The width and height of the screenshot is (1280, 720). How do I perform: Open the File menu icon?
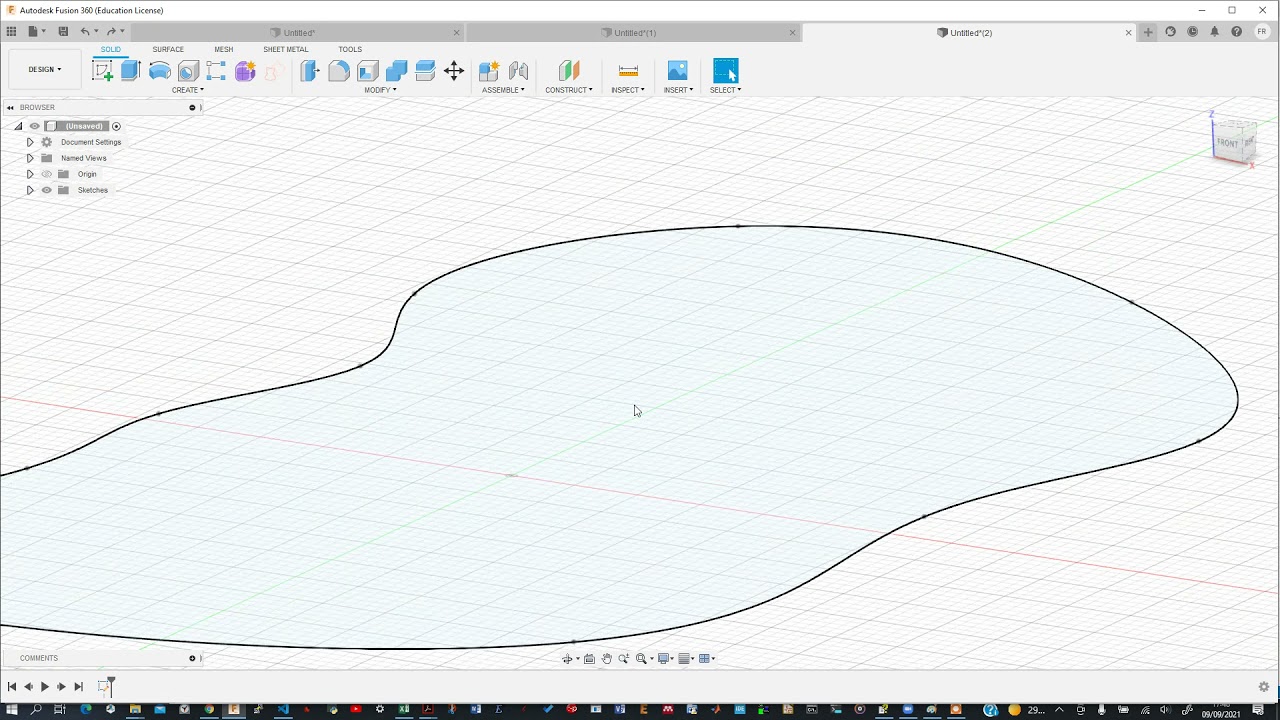point(34,32)
